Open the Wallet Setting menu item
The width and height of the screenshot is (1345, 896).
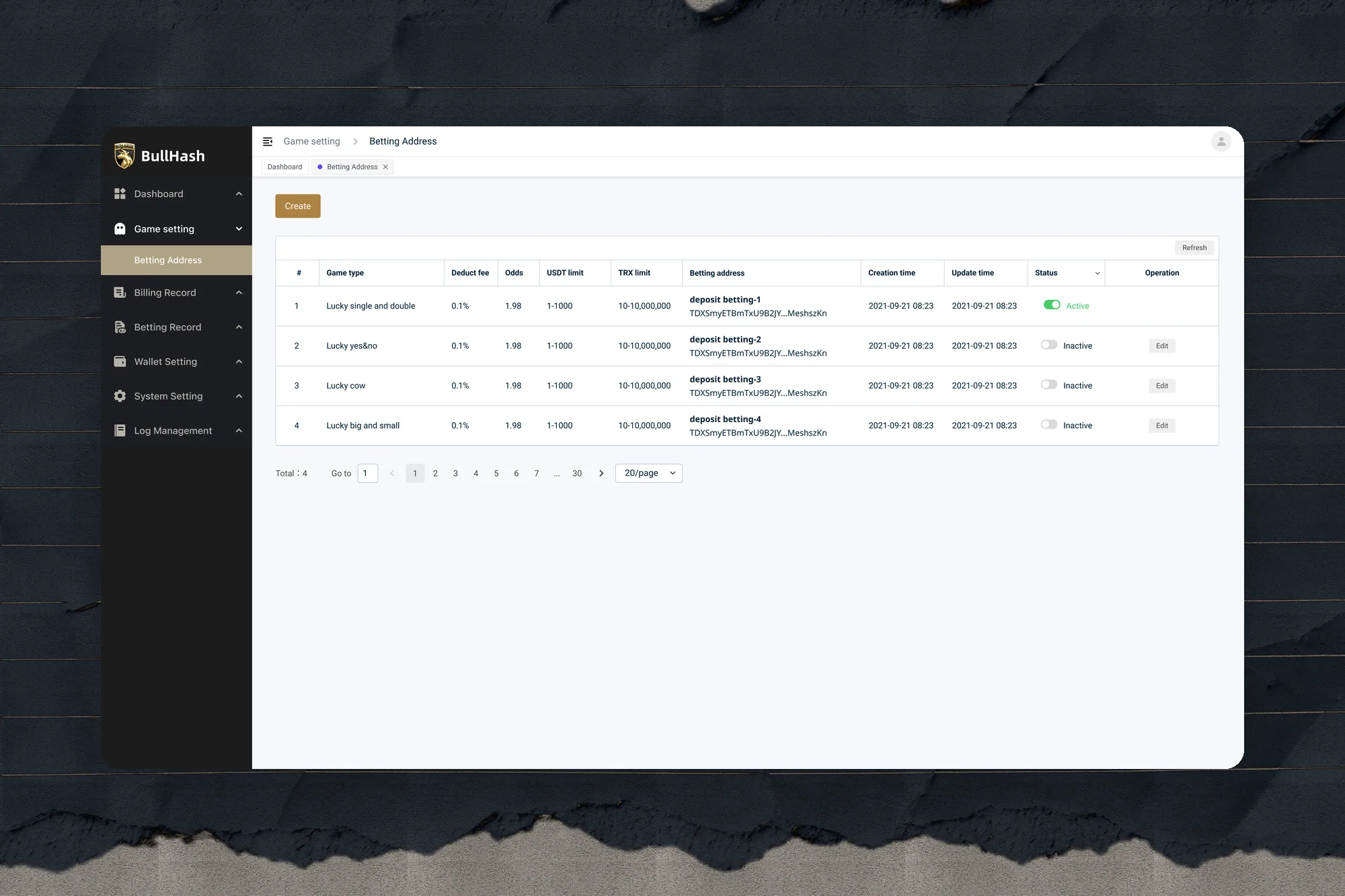click(176, 362)
